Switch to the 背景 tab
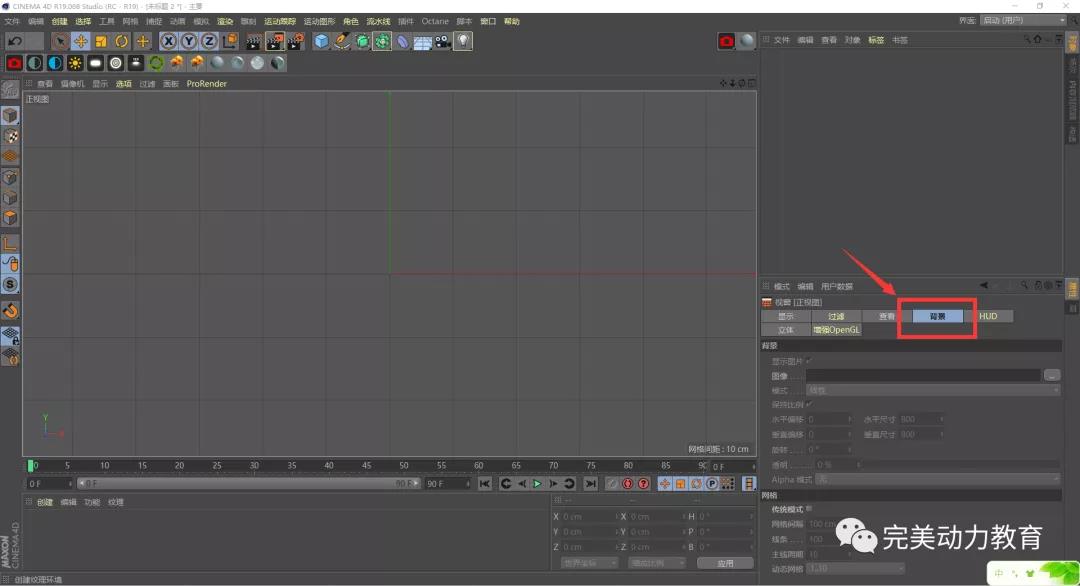 [937, 316]
